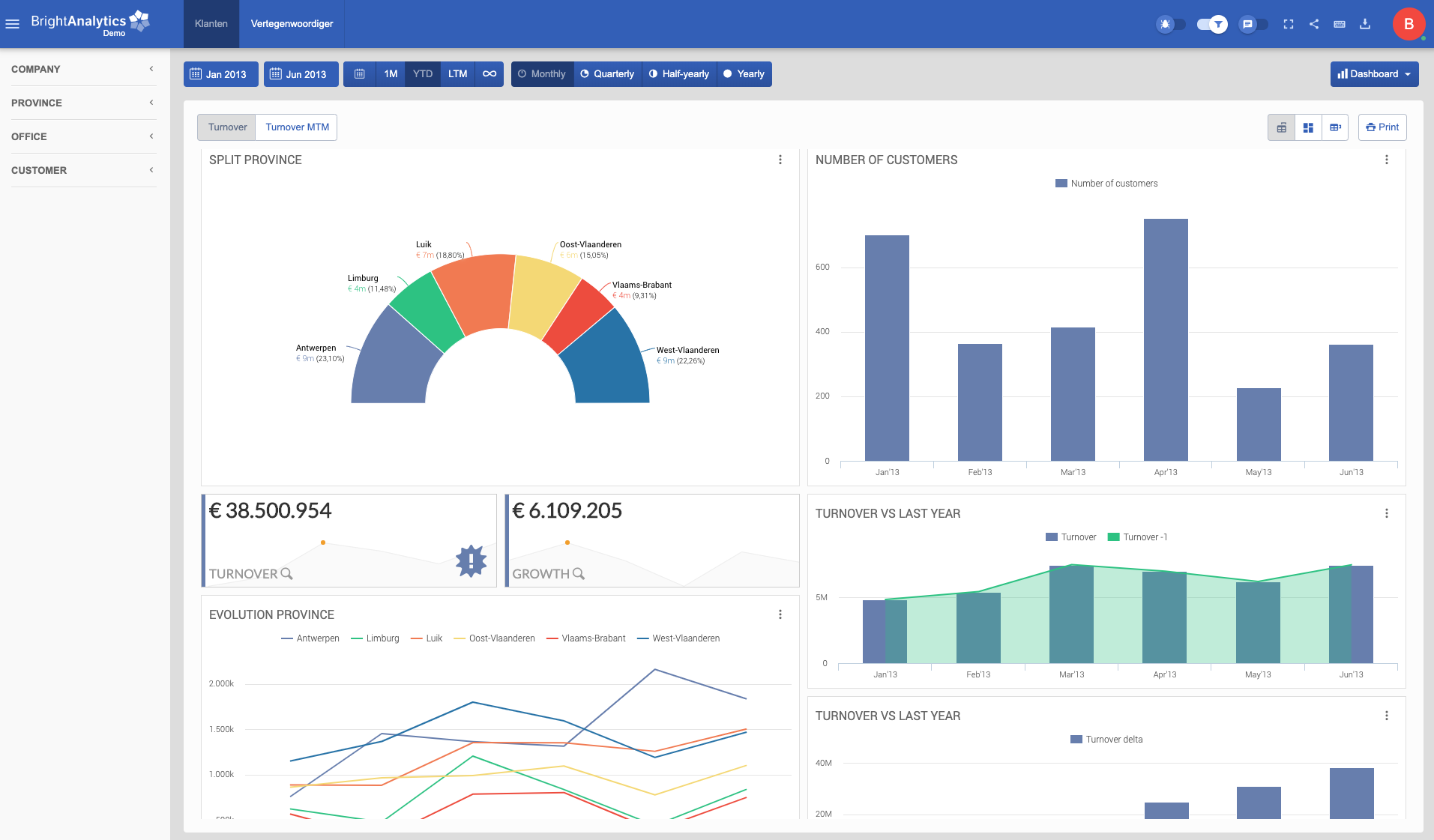
Task: Expand the PROVINCE filter section
Action: tap(82, 103)
